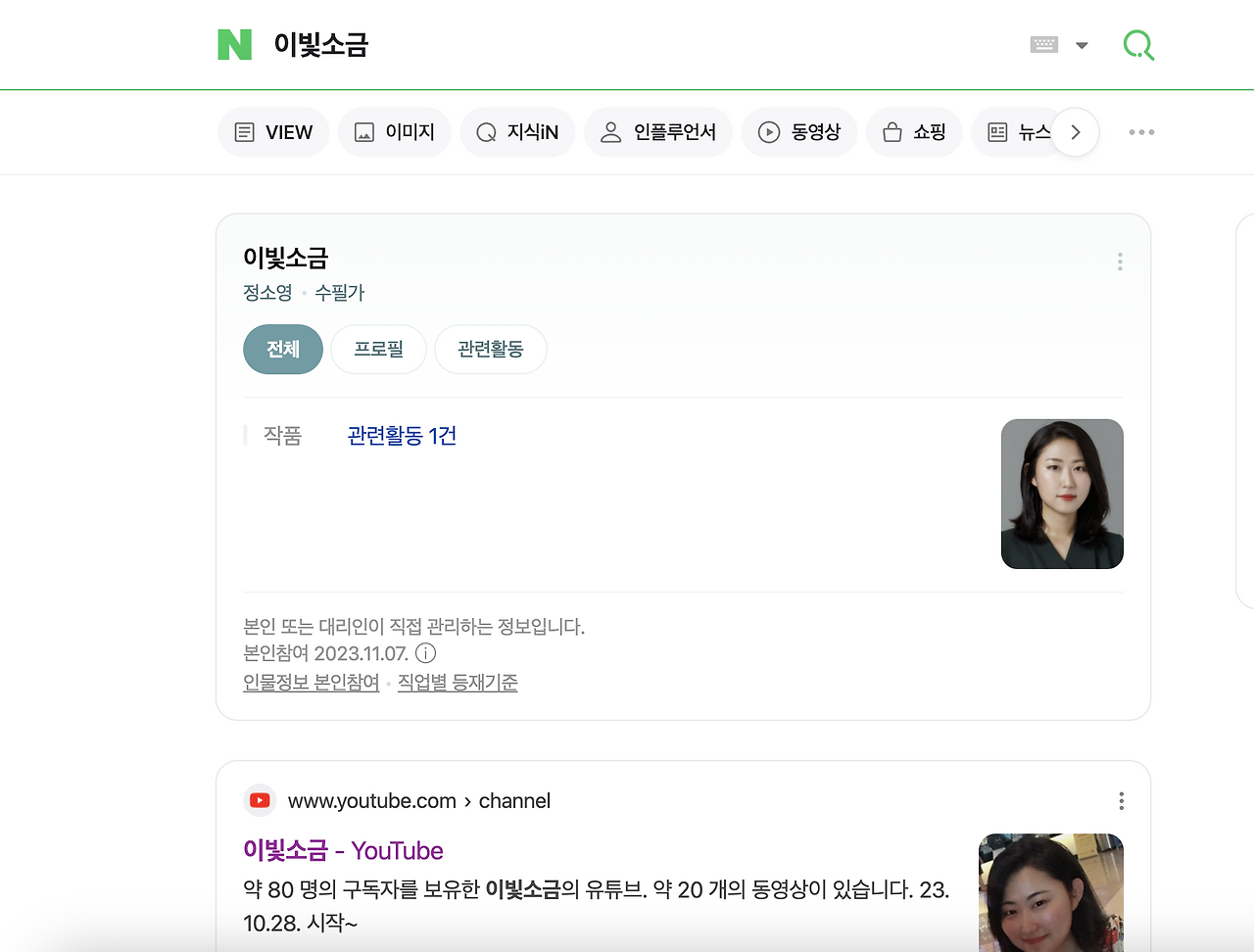Open the 지식iN search section icon

[485, 131]
